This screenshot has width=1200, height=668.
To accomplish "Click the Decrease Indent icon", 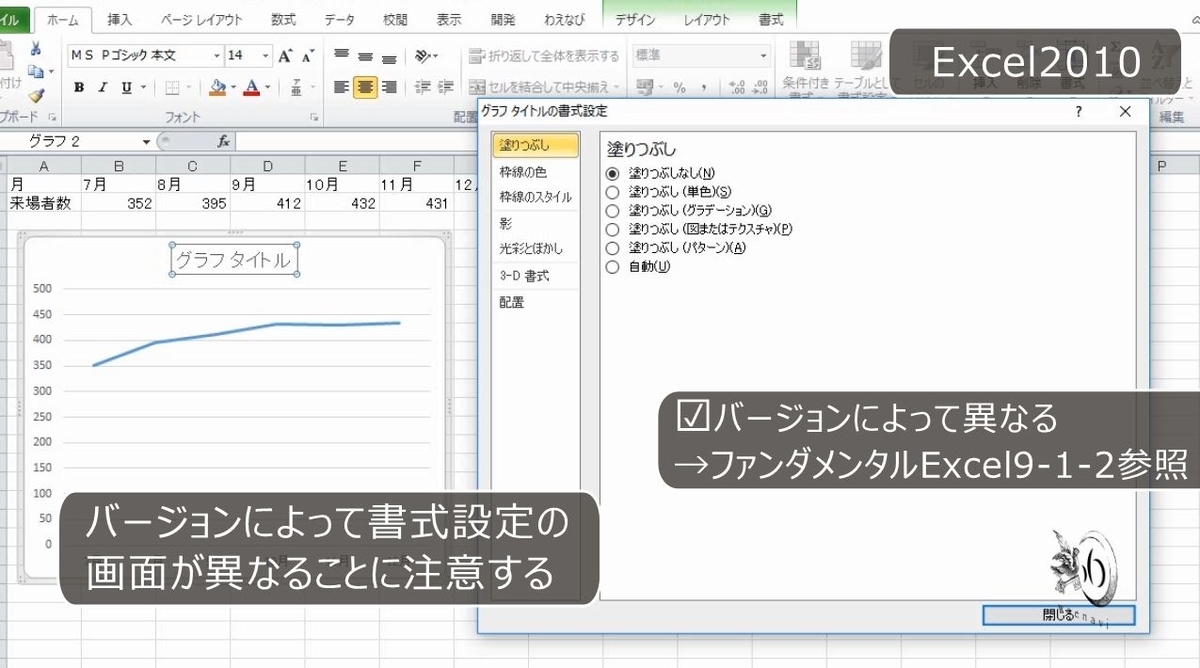I will pos(422,88).
